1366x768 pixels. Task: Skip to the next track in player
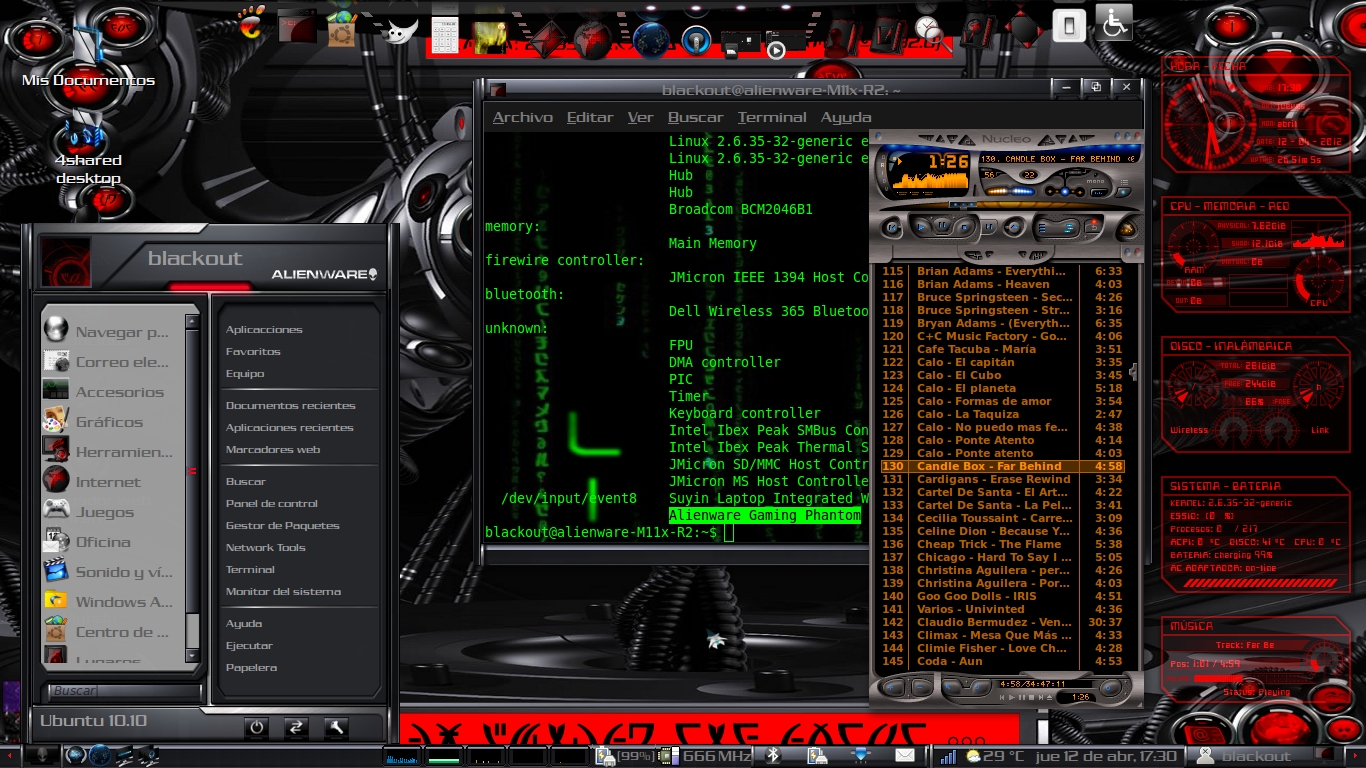click(x=989, y=226)
